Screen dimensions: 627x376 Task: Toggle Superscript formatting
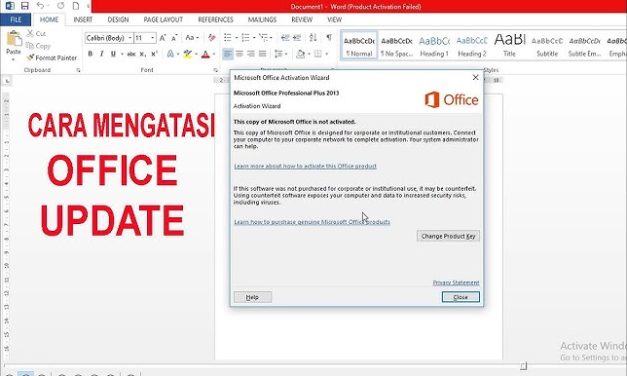(x=154, y=54)
